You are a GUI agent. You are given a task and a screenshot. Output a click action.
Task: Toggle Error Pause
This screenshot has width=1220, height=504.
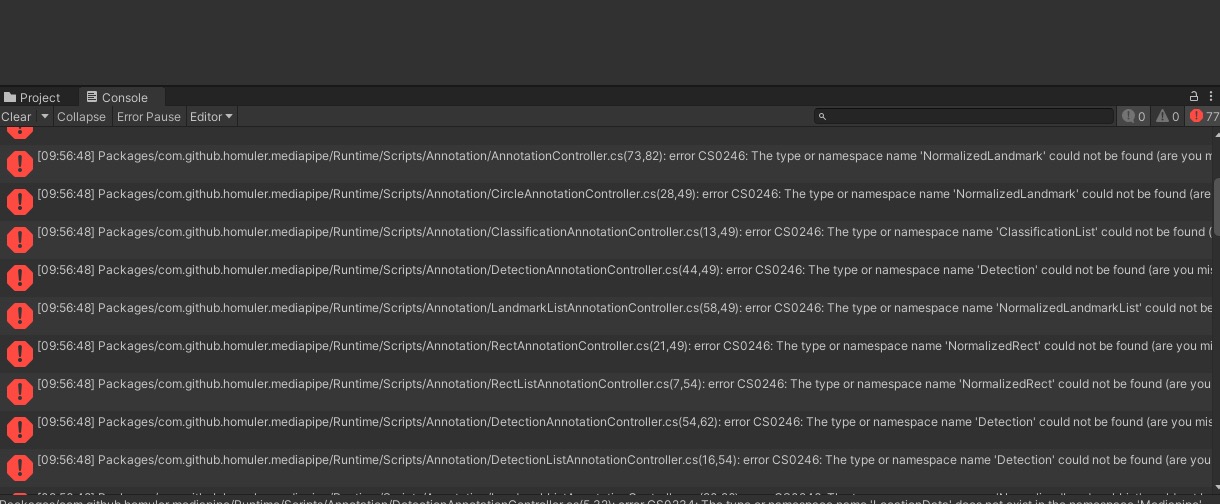149,117
